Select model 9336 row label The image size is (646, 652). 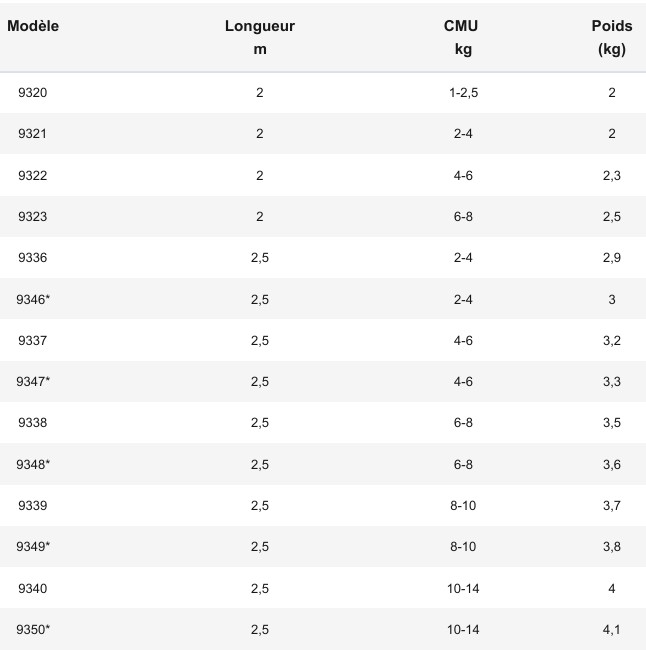tap(32, 258)
